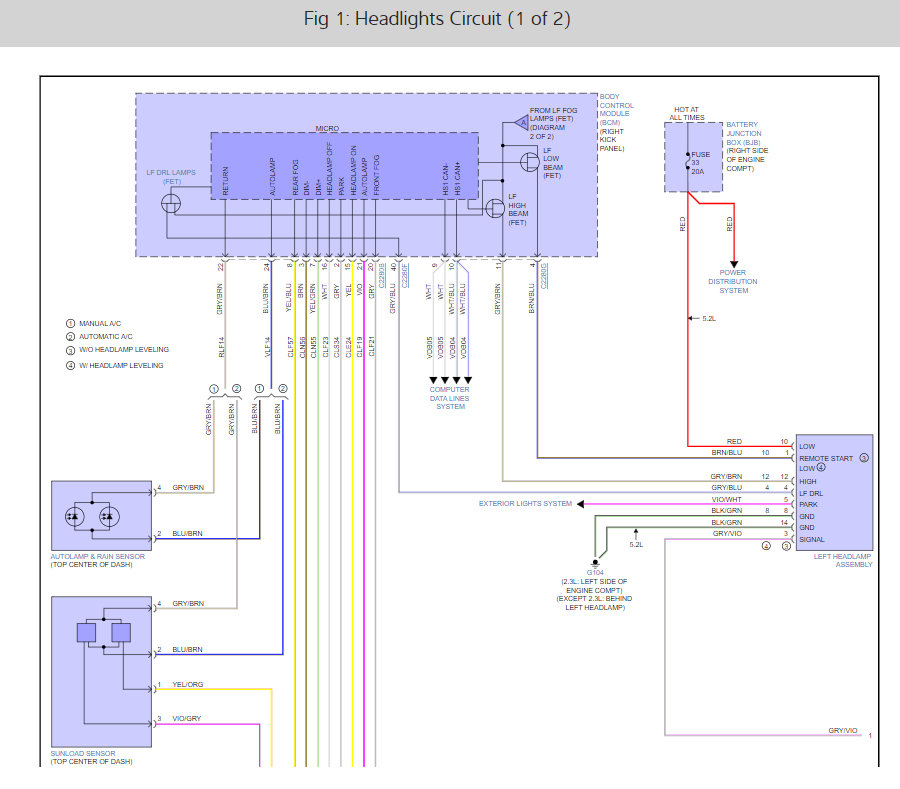Click the 'VIO/GRY' wire label

(187, 718)
